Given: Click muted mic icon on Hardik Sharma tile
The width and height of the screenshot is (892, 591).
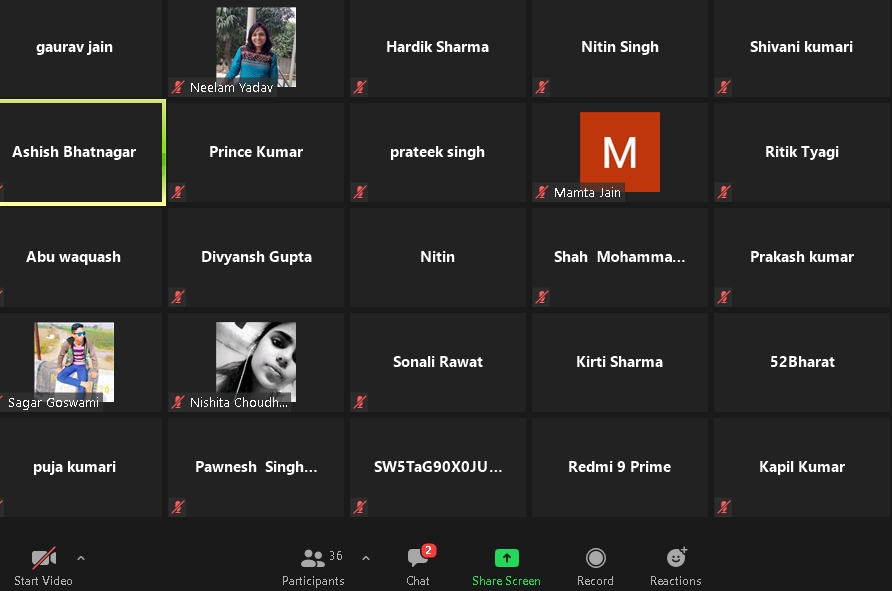Looking at the screenshot, I should [360, 87].
